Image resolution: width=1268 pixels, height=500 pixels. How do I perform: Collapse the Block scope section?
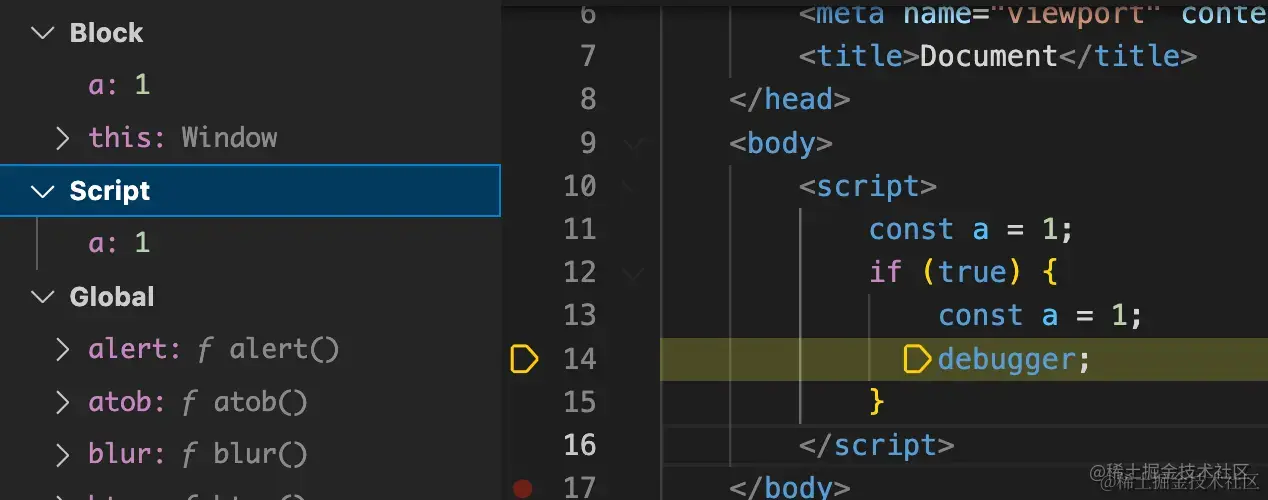click(42, 33)
